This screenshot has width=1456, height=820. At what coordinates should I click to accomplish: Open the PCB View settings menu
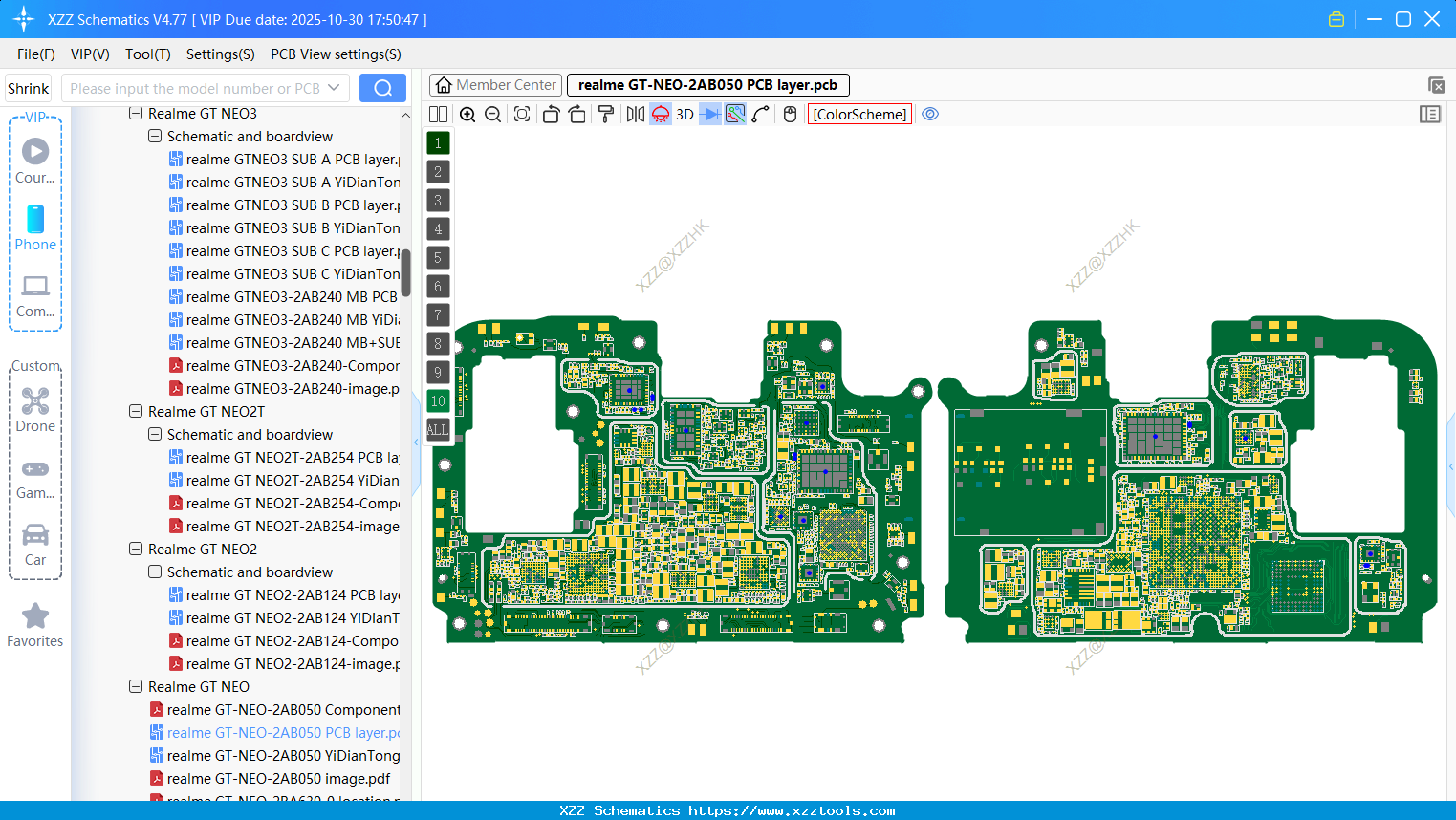click(336, 54)
